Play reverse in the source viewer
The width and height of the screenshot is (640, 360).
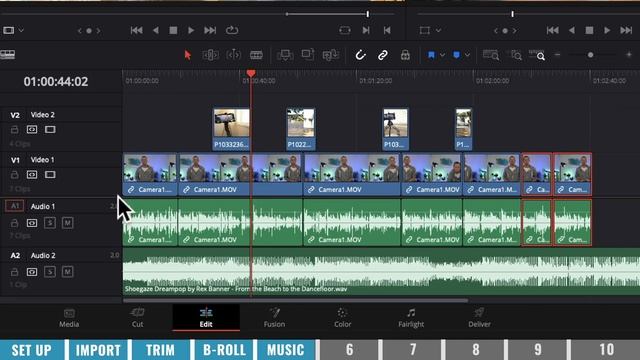point(156,30)
